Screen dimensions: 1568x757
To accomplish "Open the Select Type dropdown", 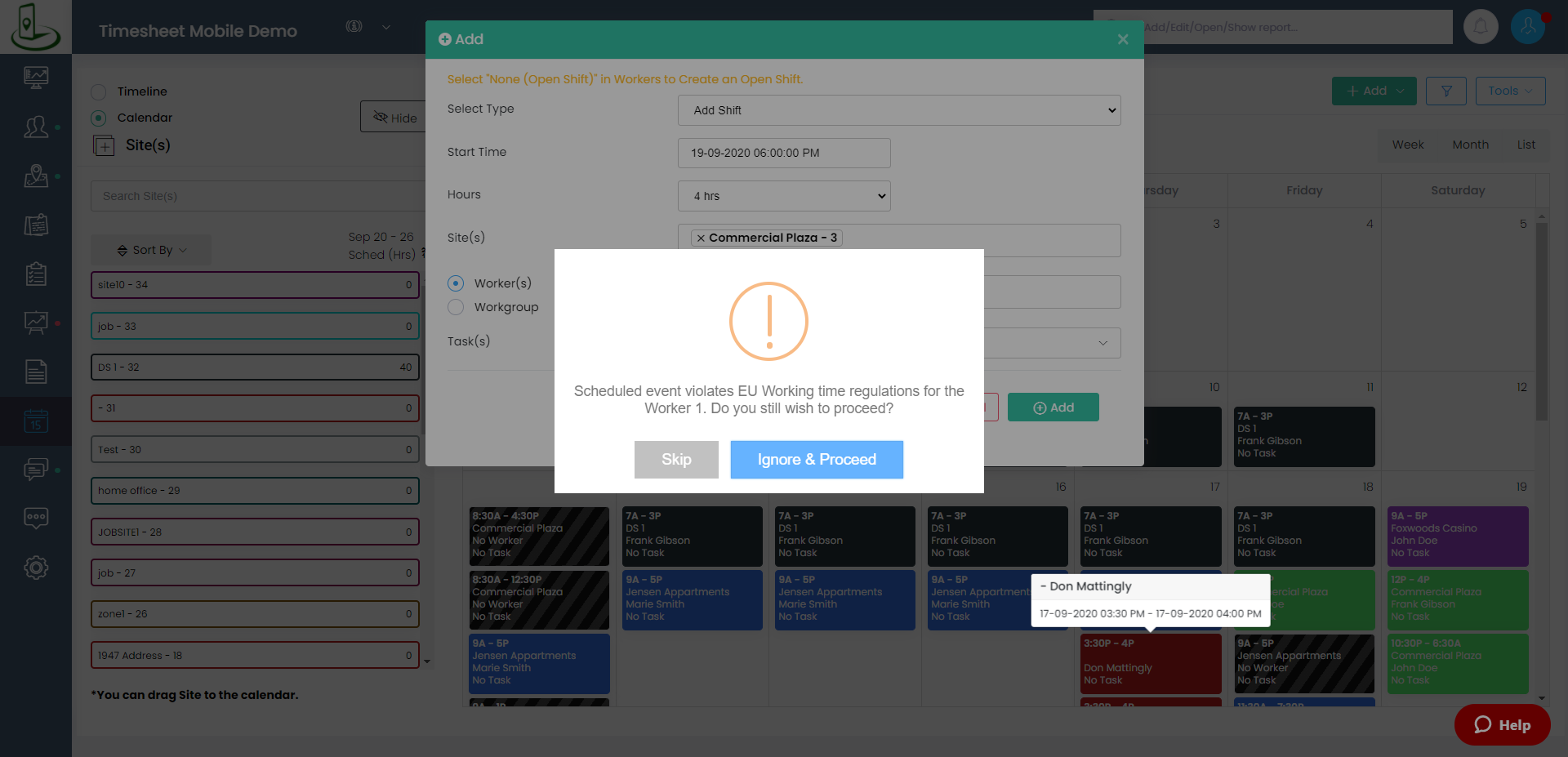I will tap(898, 110).
